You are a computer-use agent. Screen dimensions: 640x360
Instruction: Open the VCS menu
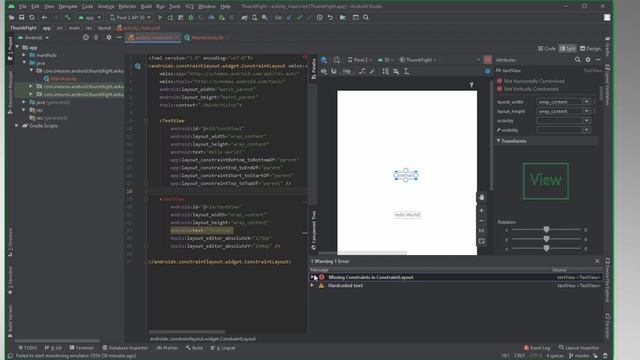pos(189,7)
